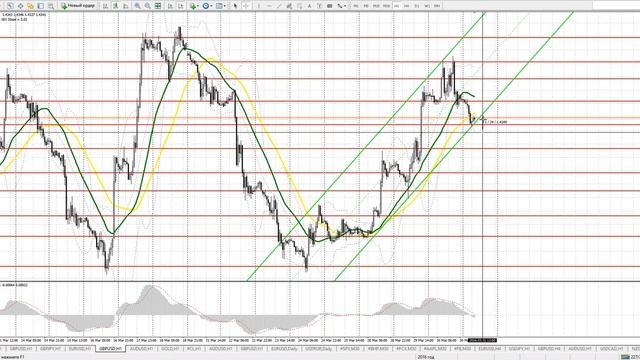Open the crosshair-shaped Data Window icon
Screen dimensions: 640x360
(x=20, y=6)
